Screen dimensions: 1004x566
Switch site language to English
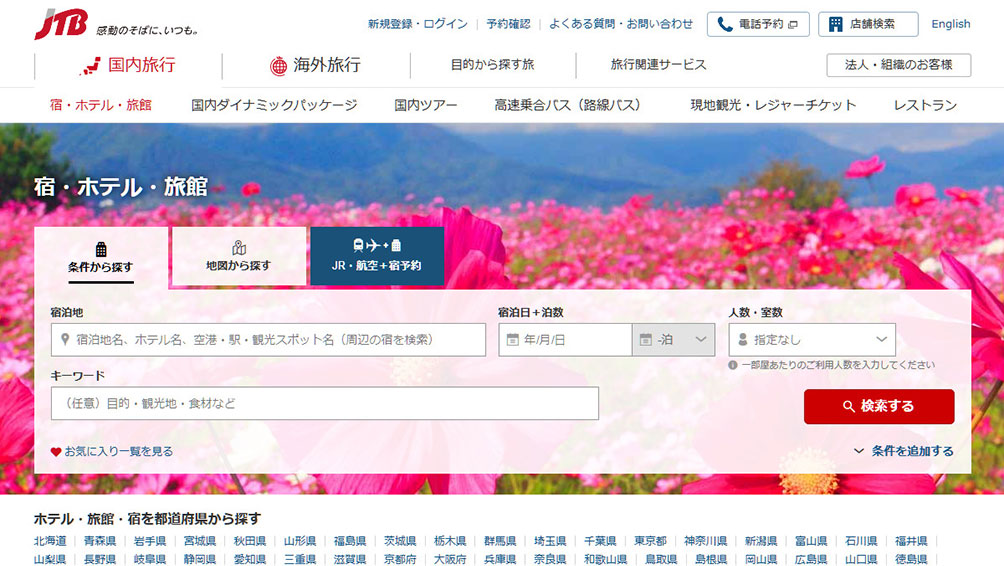coord(950,24)
